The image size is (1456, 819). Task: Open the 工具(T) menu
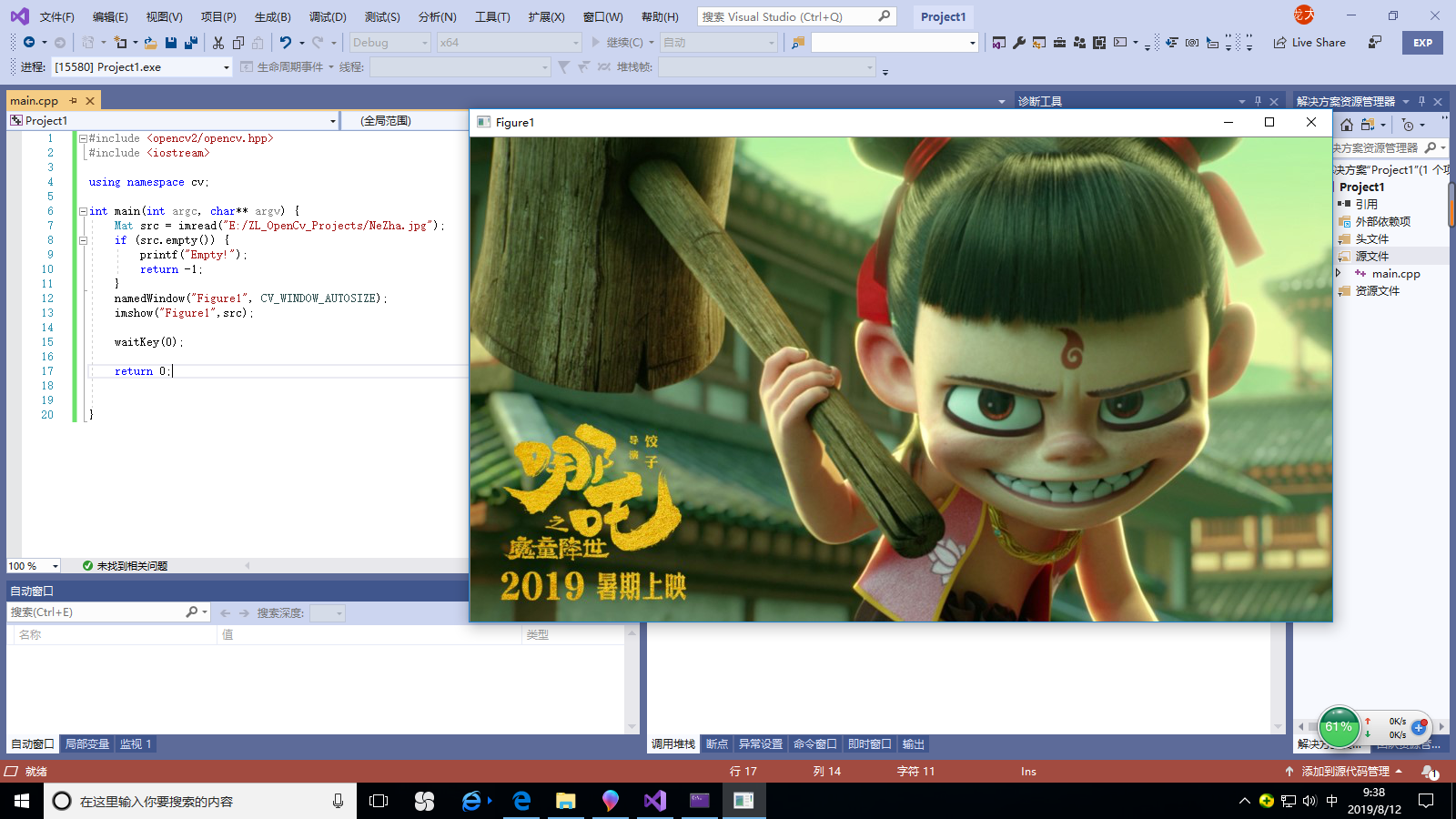492,16
